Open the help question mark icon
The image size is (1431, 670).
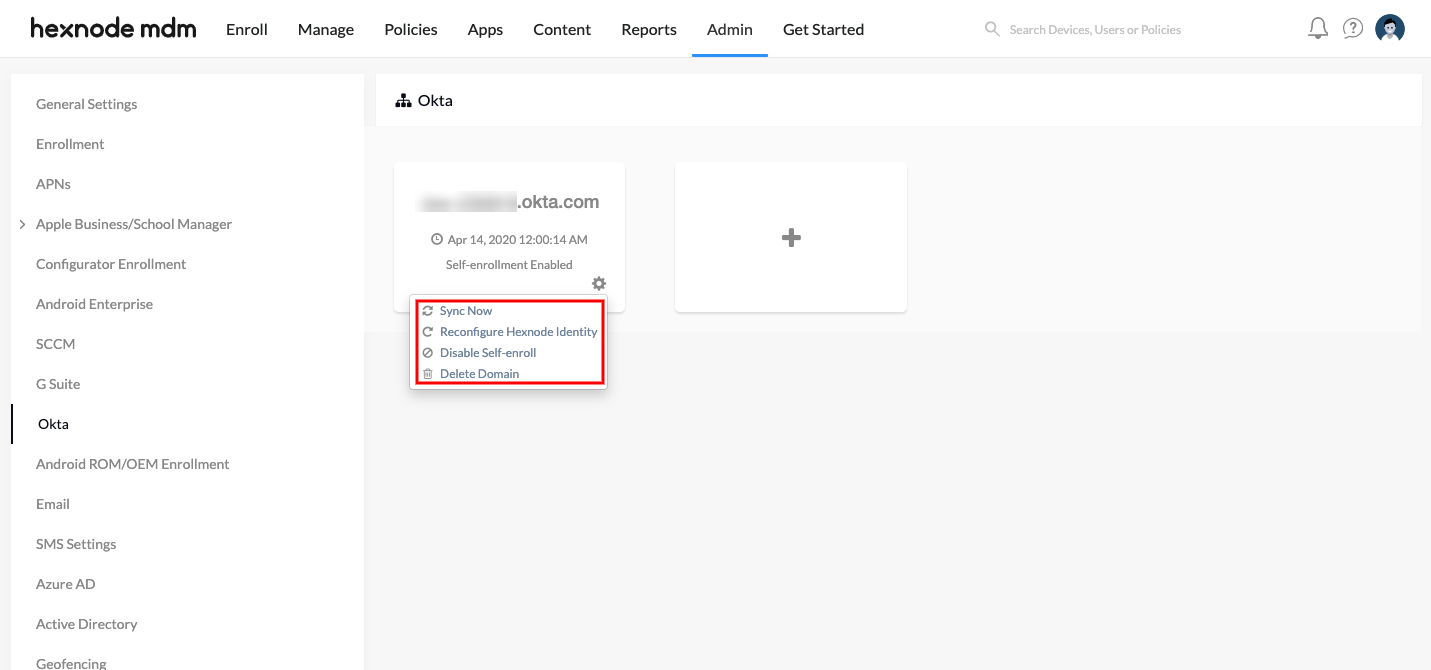1353,28
